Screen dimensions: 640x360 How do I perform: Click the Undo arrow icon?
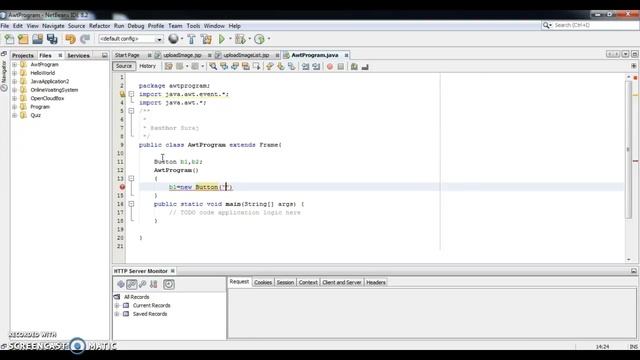click(71, 39)
